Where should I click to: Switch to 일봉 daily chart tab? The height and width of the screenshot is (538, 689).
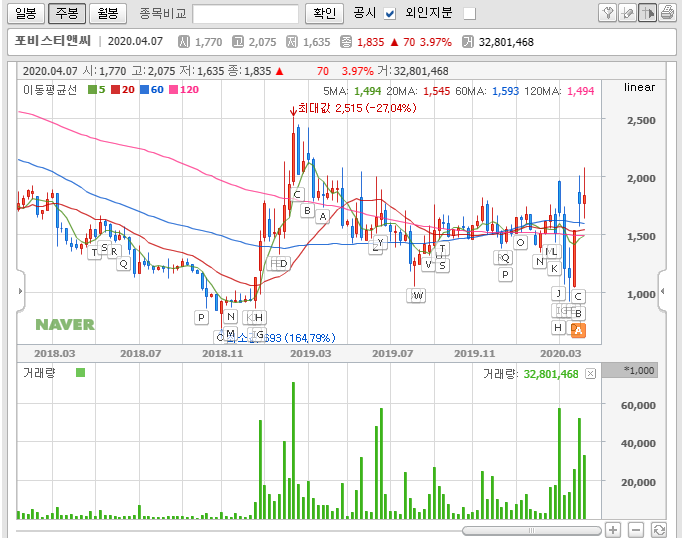tap(25, 14)
